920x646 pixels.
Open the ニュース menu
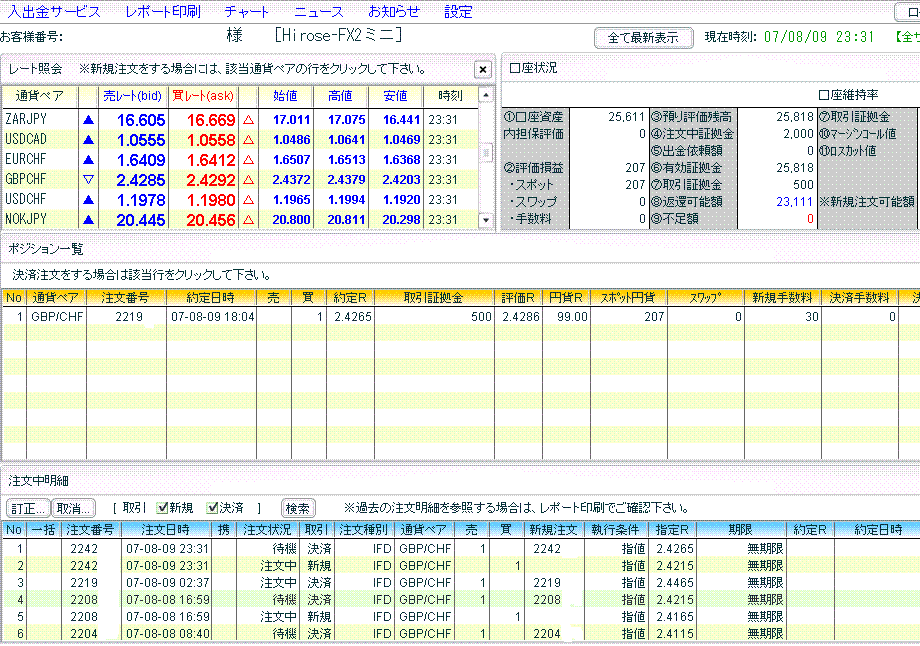[319, 12]
